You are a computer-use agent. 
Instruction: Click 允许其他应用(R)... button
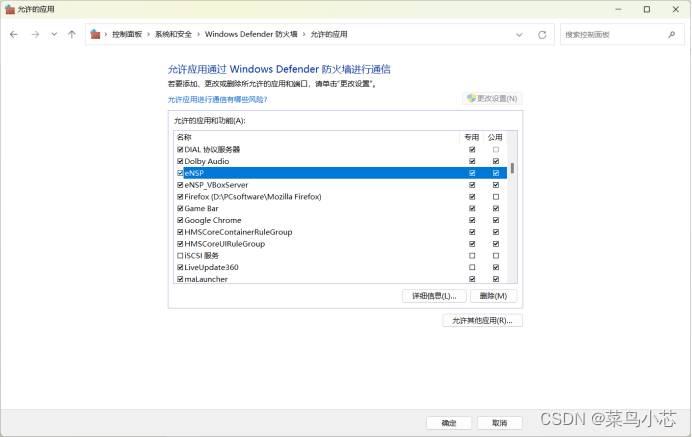point(482,320)
